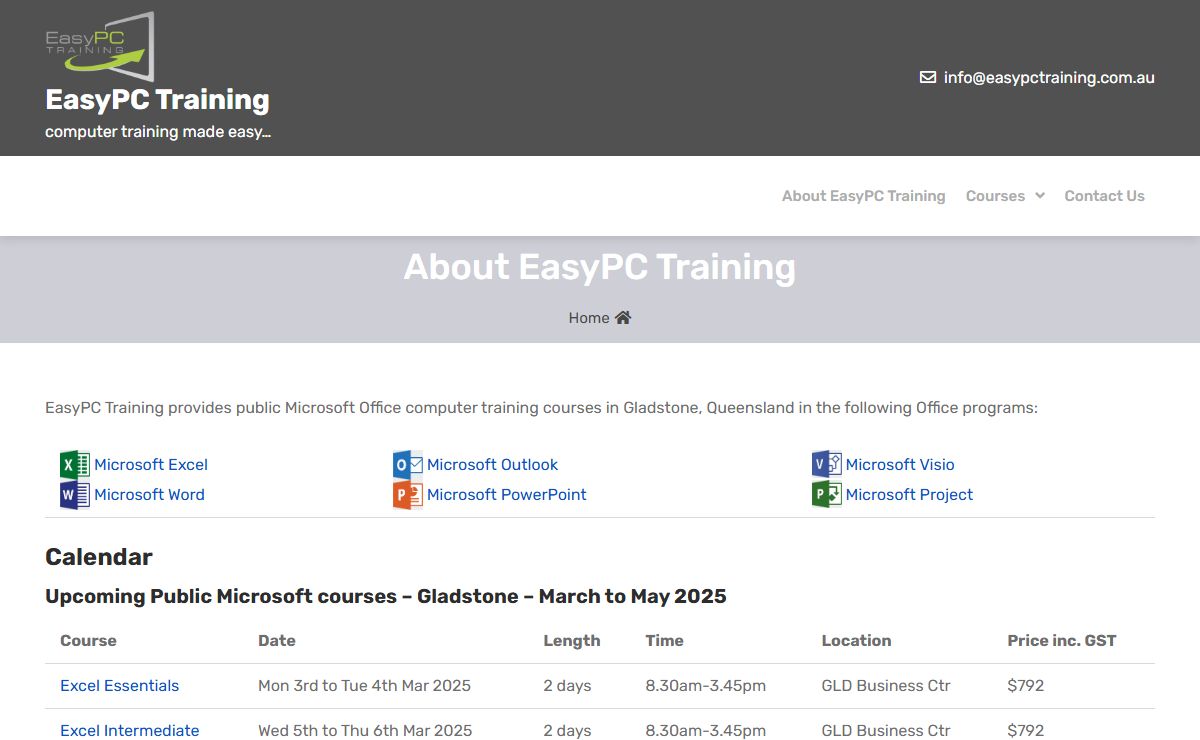
Task: Click the envelope icon beside the email
Action: pos(928,77)
